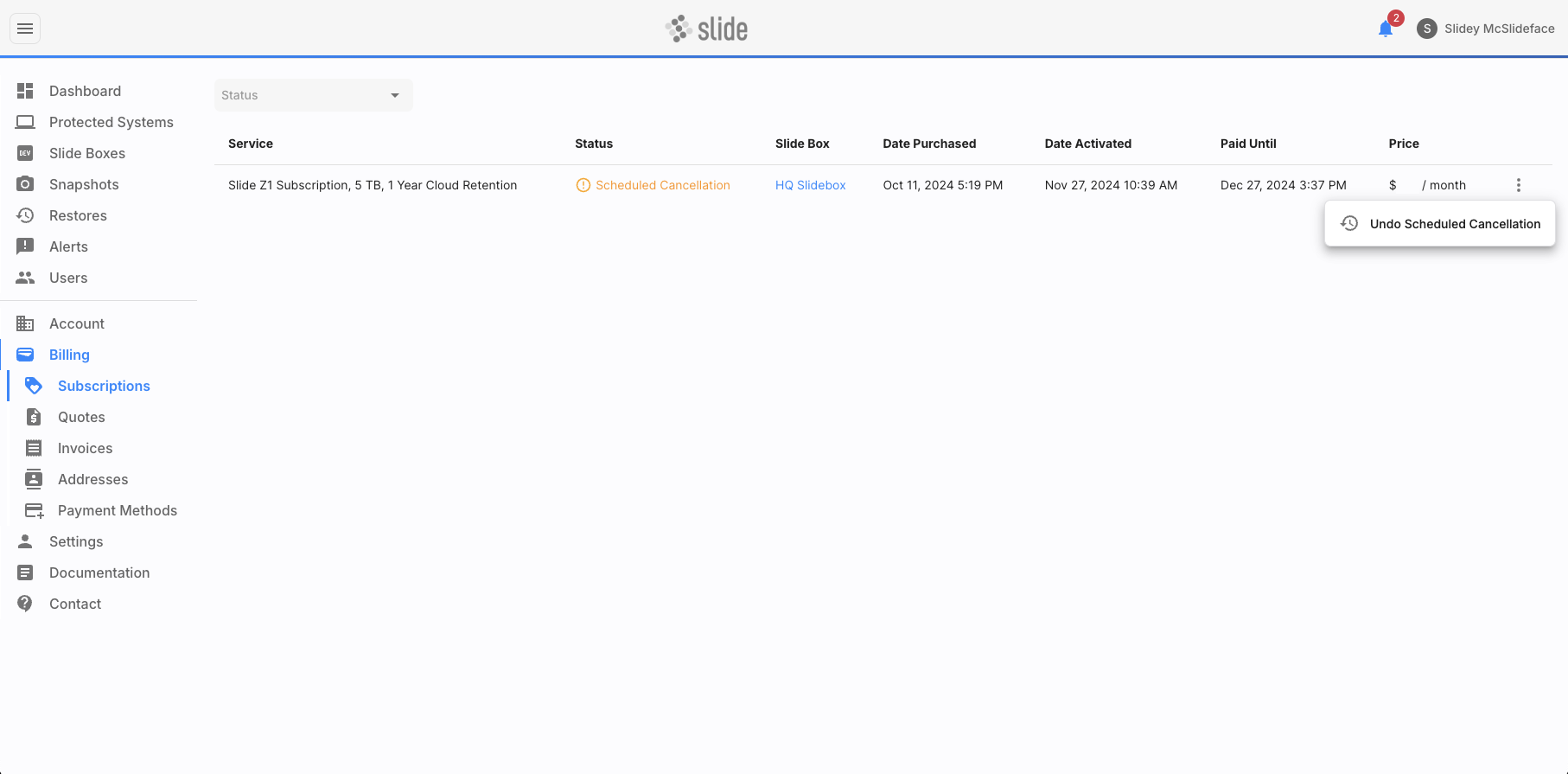Click the Slide Box column header
The width and height of the screenshot is (1568, 774).
(x=802, y=144)
